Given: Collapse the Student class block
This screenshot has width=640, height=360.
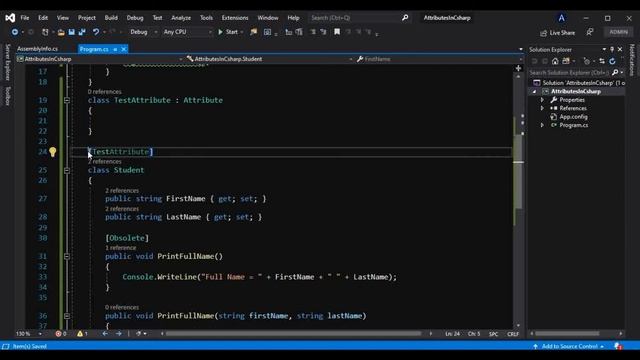Looking at the screenshot, I should pos(67,170).
